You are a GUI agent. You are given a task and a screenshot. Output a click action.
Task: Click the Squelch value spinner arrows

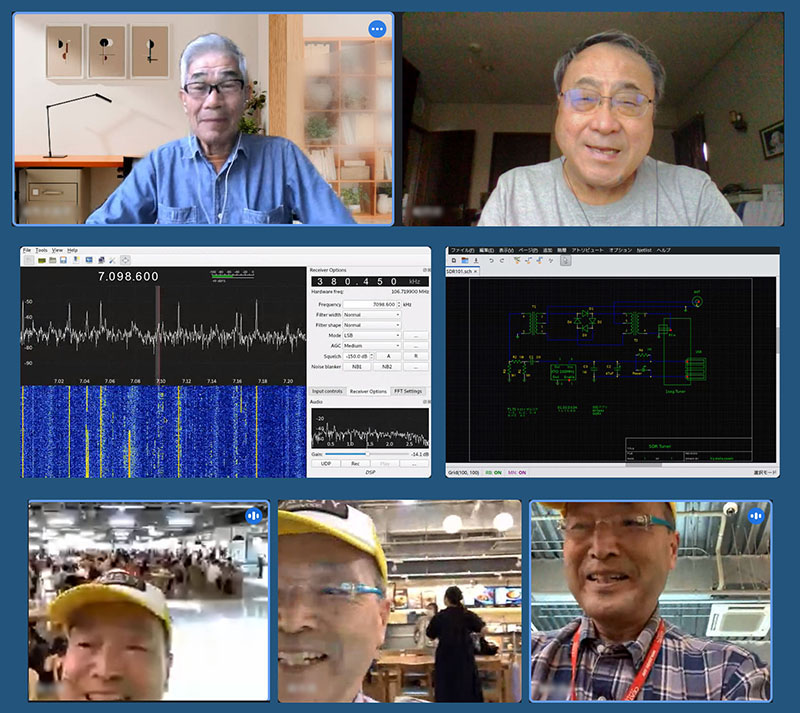point(371,356)
